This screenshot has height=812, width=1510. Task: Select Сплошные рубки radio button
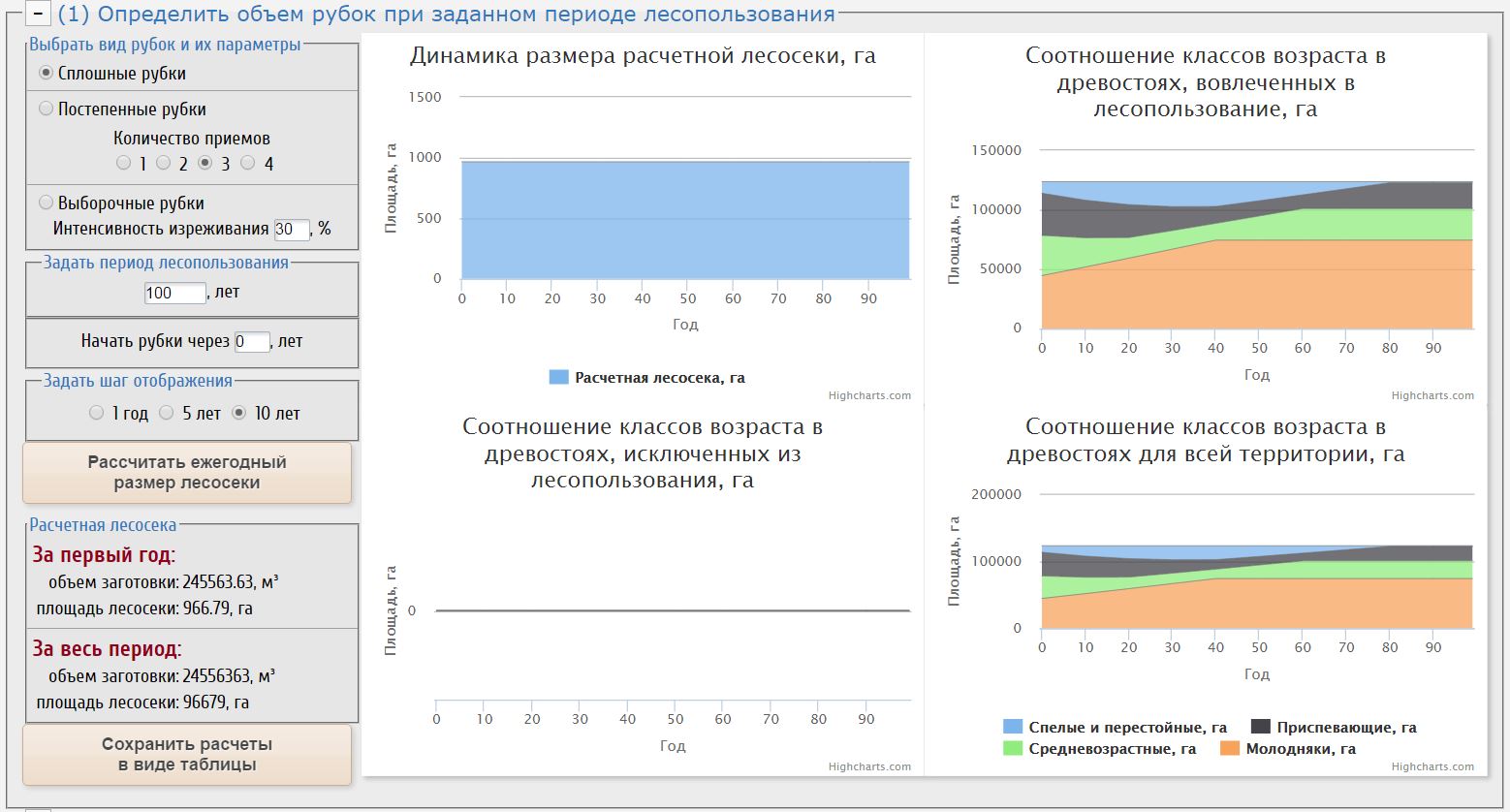pos(46,73)
